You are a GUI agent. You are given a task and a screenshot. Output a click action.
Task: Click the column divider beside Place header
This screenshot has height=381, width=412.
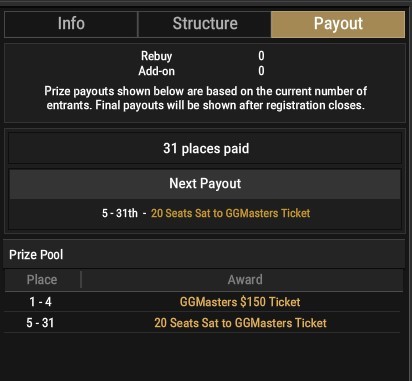81,279
